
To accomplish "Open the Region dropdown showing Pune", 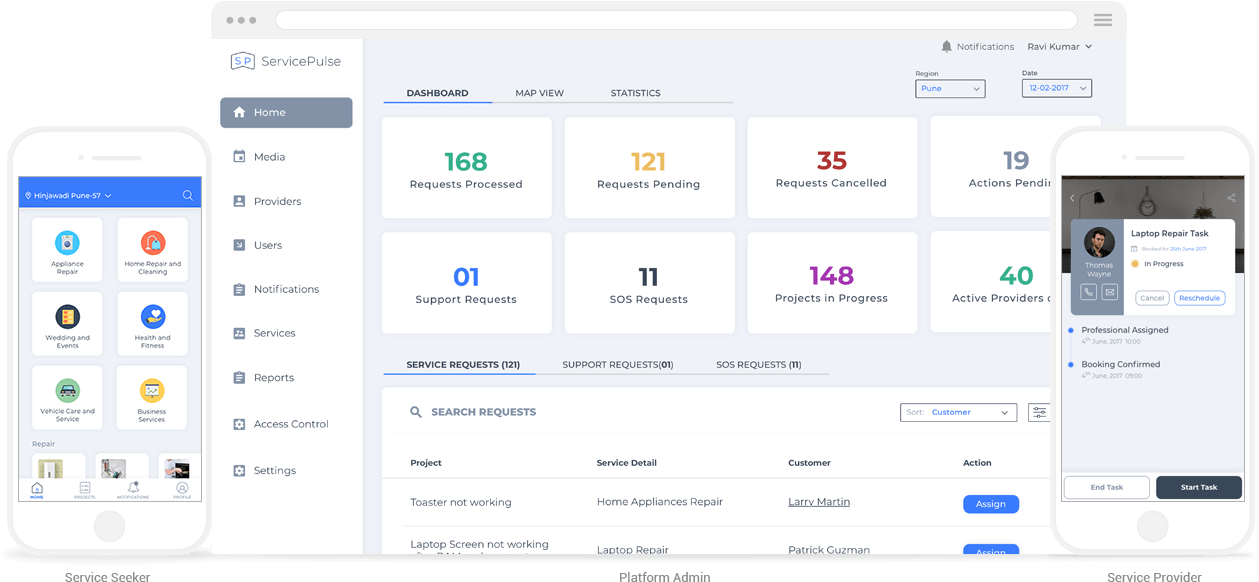I will point(949,88).
